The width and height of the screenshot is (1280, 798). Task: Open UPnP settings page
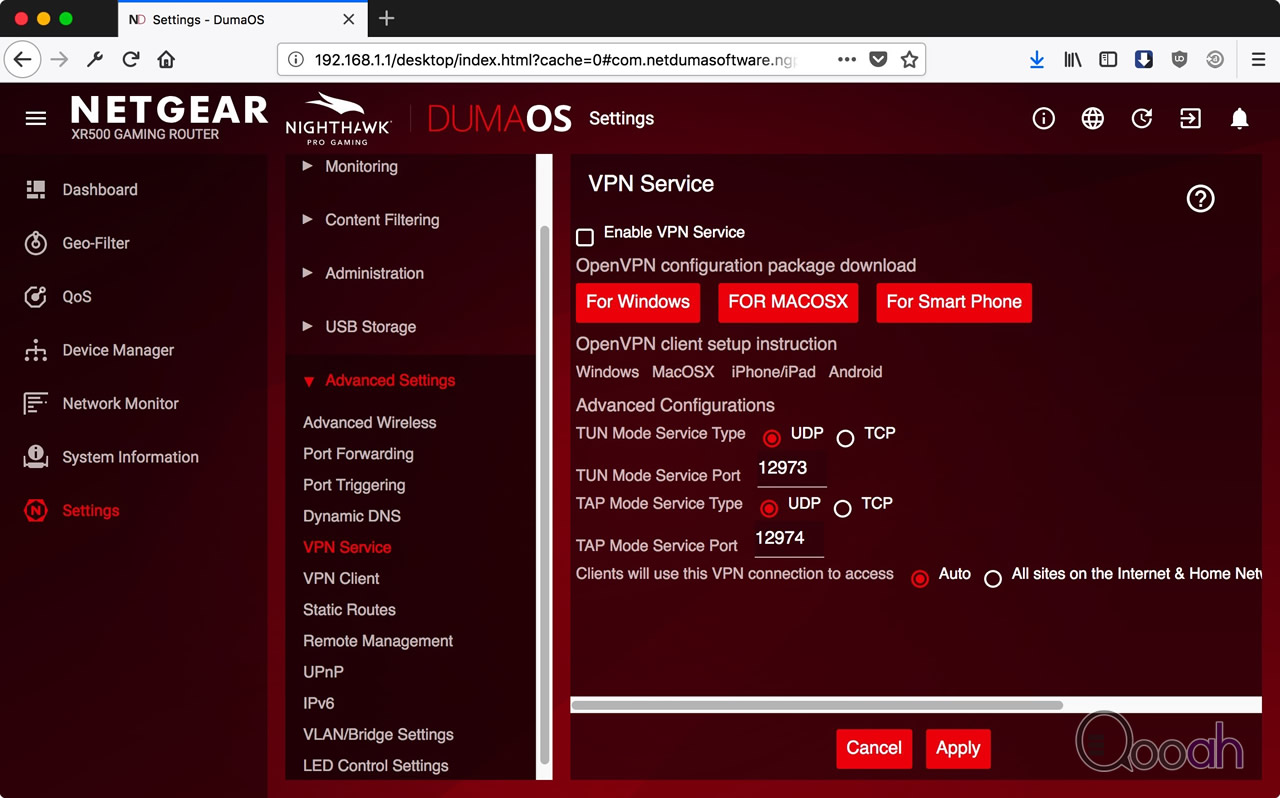[x=323, y=672]
